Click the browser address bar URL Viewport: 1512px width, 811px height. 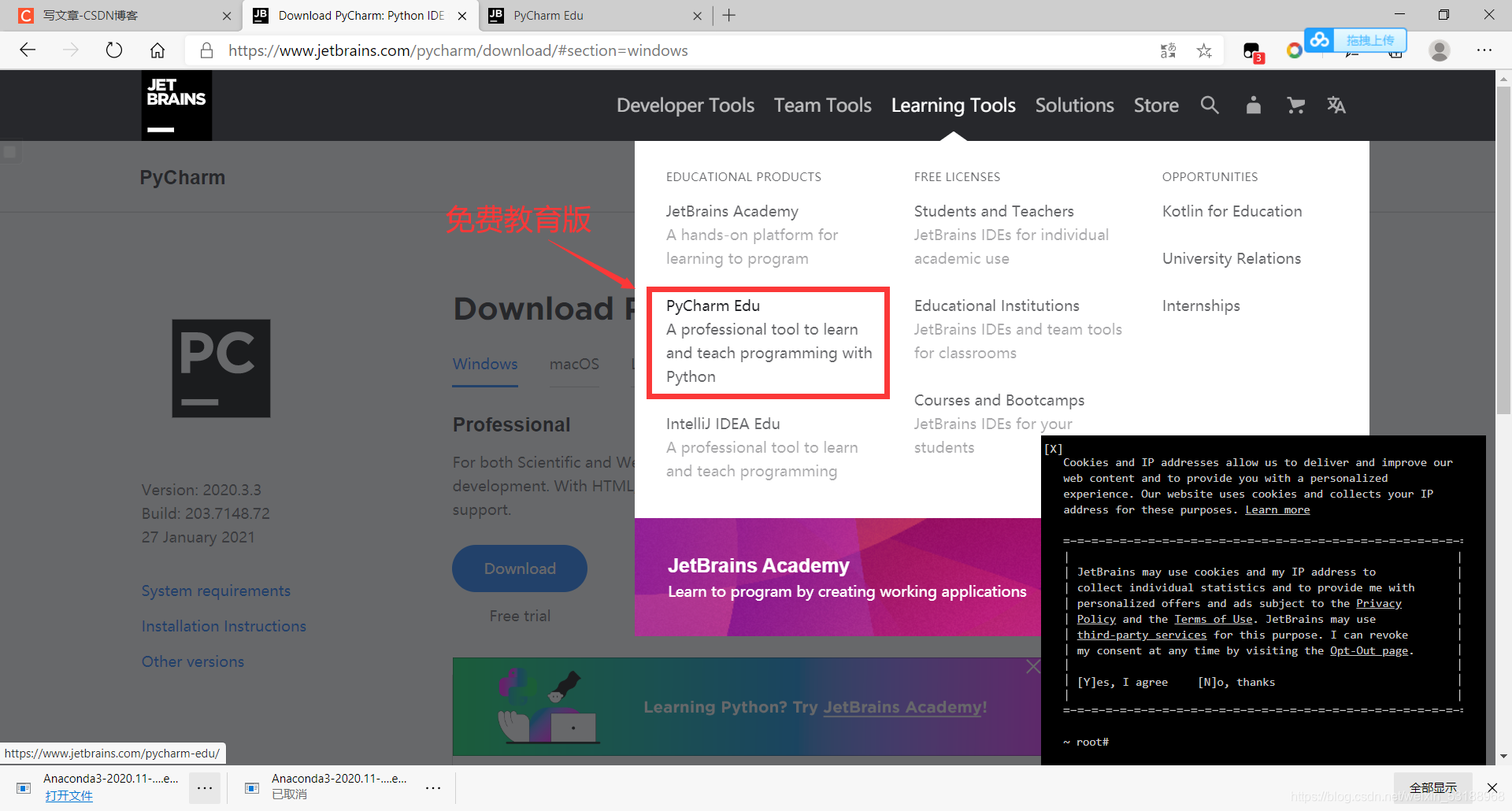(458, 50)
